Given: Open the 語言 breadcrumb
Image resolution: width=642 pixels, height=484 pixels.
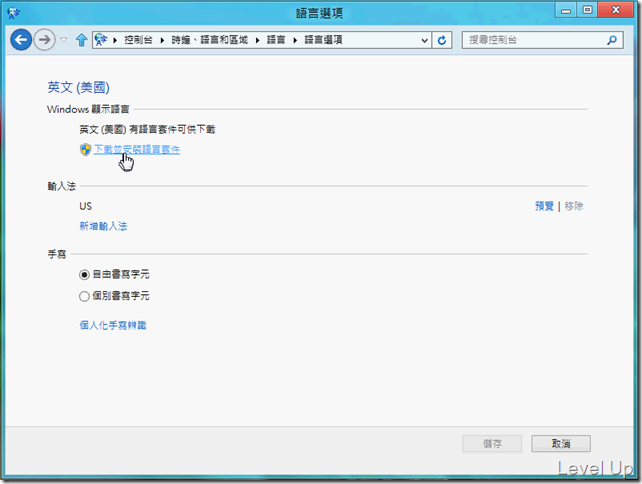Looking at the screenshot, I should click(x=276, y=40).
